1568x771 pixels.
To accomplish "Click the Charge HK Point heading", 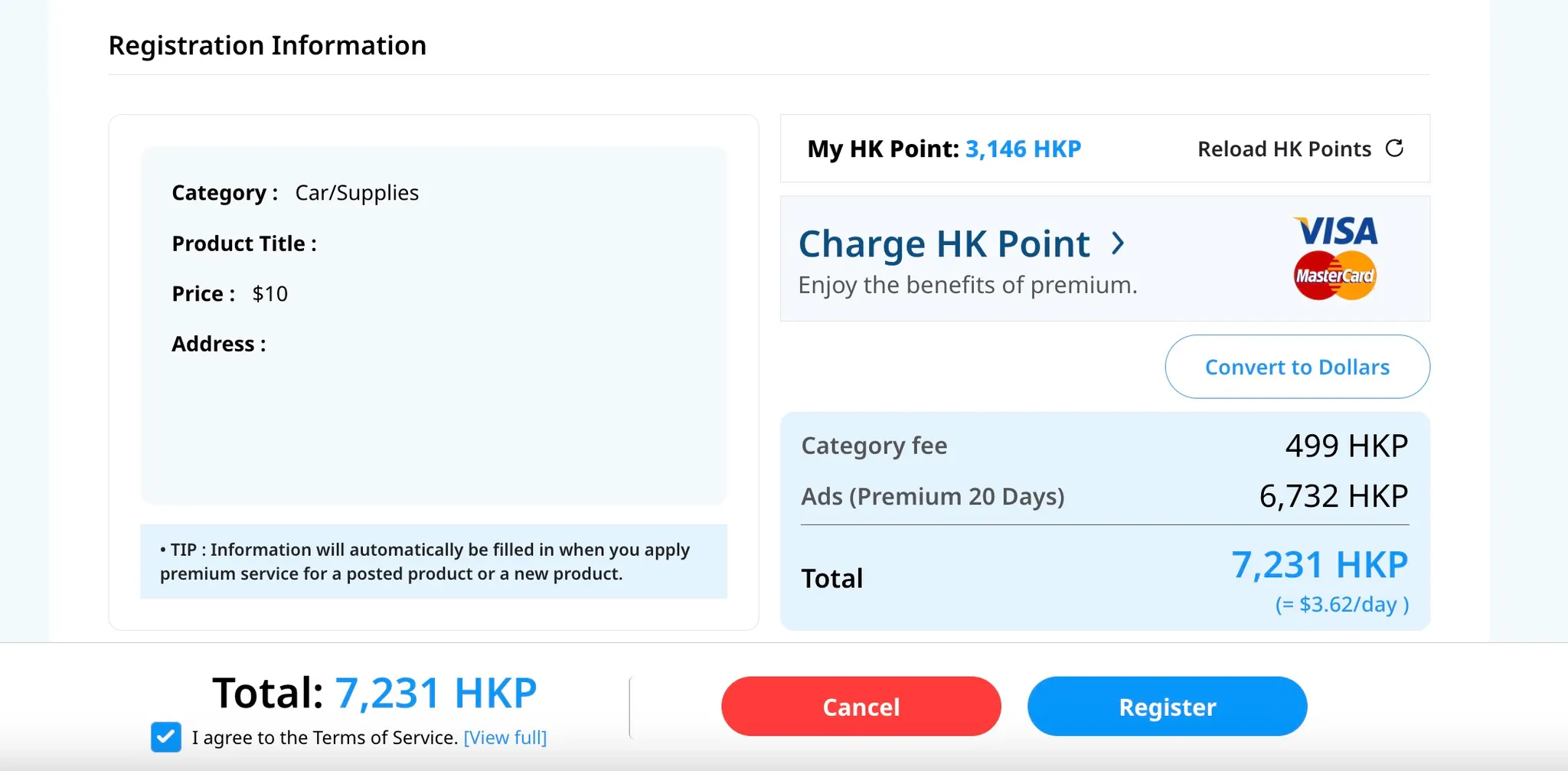I will click(944, 244).
